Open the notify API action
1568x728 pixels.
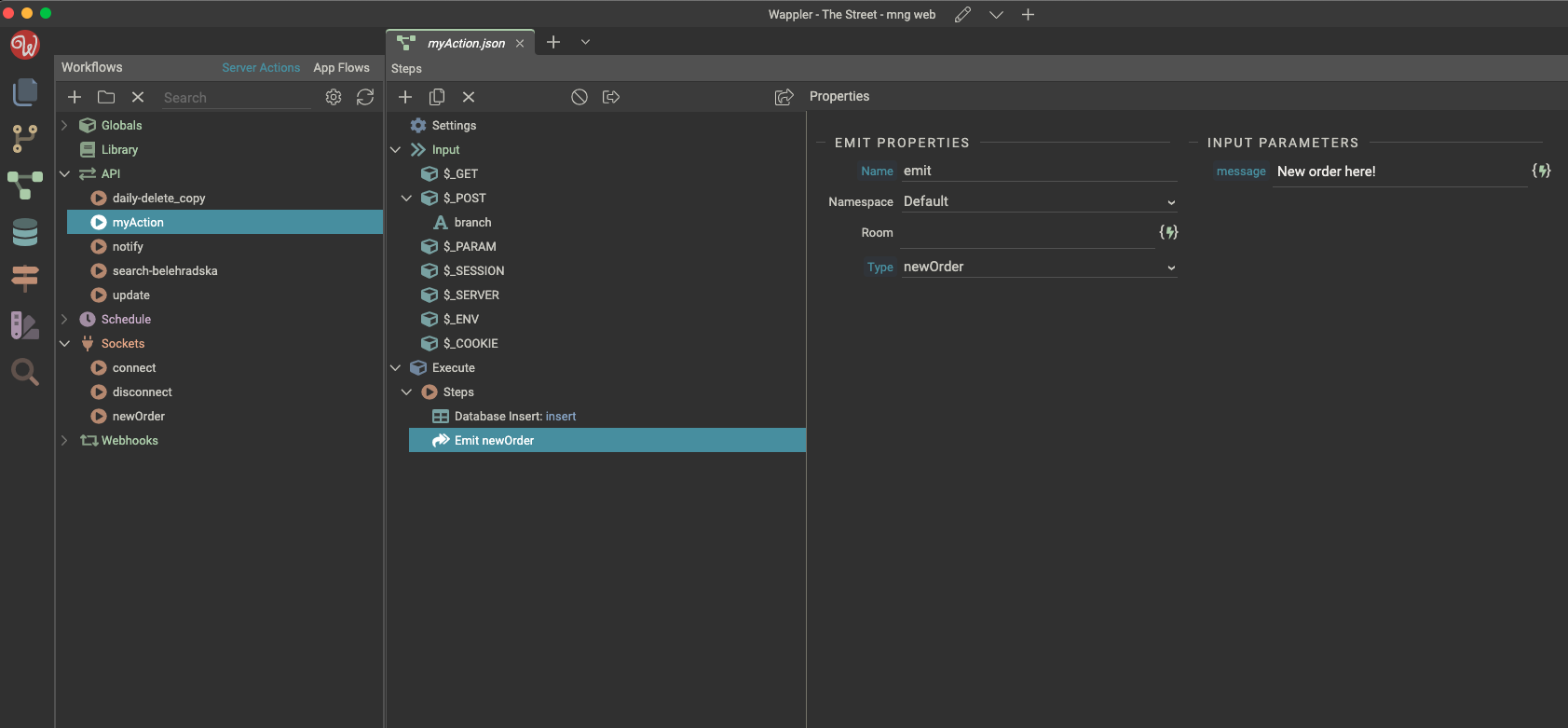[x=128, y=247]
